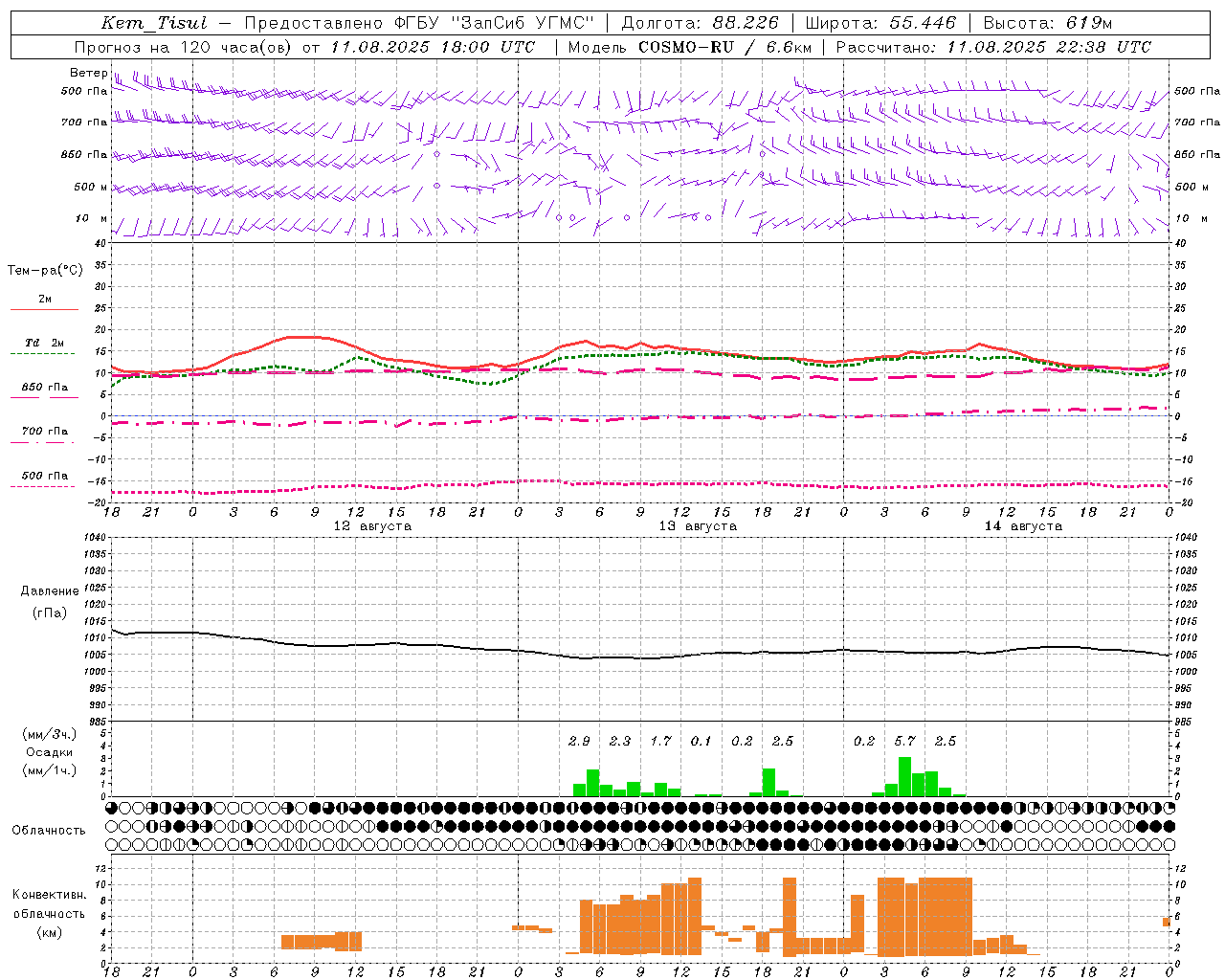Click the Облачность row label
The image size is (1225, 980).
point(49,830)
